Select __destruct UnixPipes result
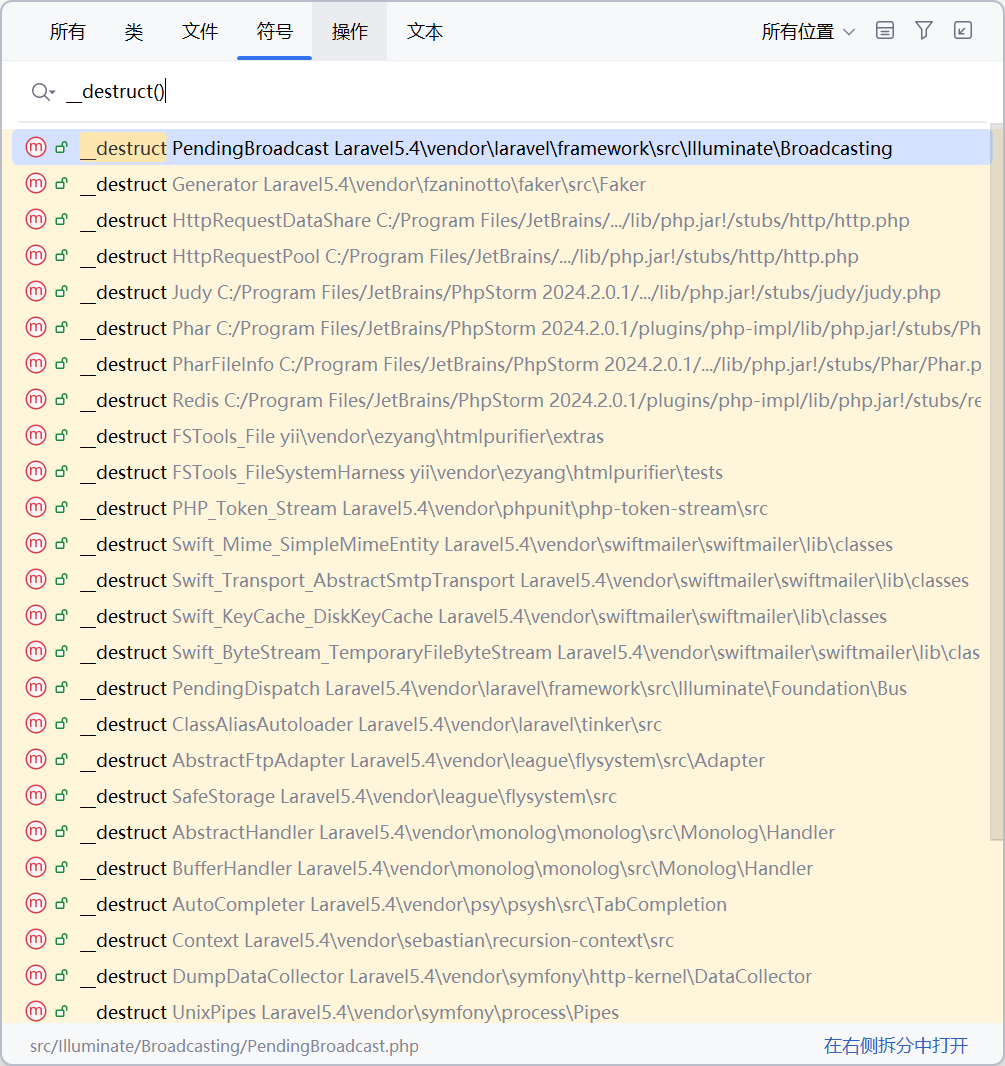Viewport: 1005px width, 1066px height. 502,1011
